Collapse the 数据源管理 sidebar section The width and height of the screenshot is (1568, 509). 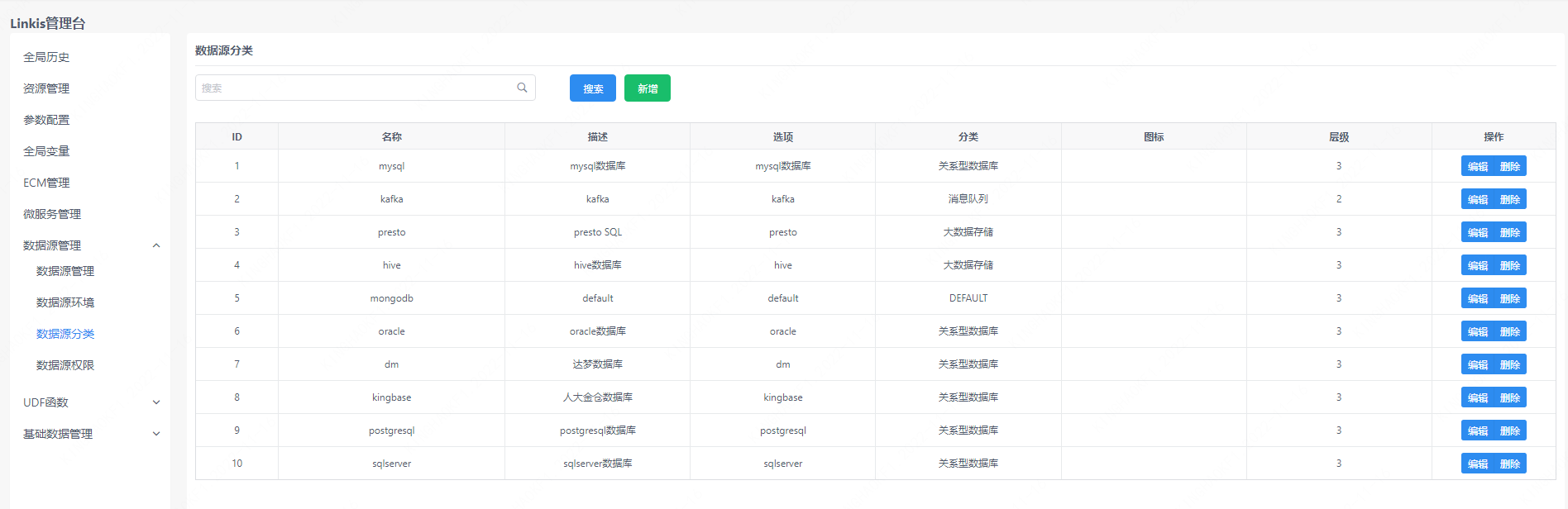(156, 245)
